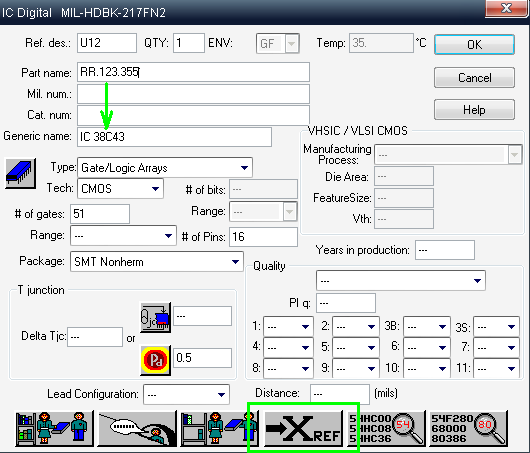Click the QTY input field

click(189, 43)
